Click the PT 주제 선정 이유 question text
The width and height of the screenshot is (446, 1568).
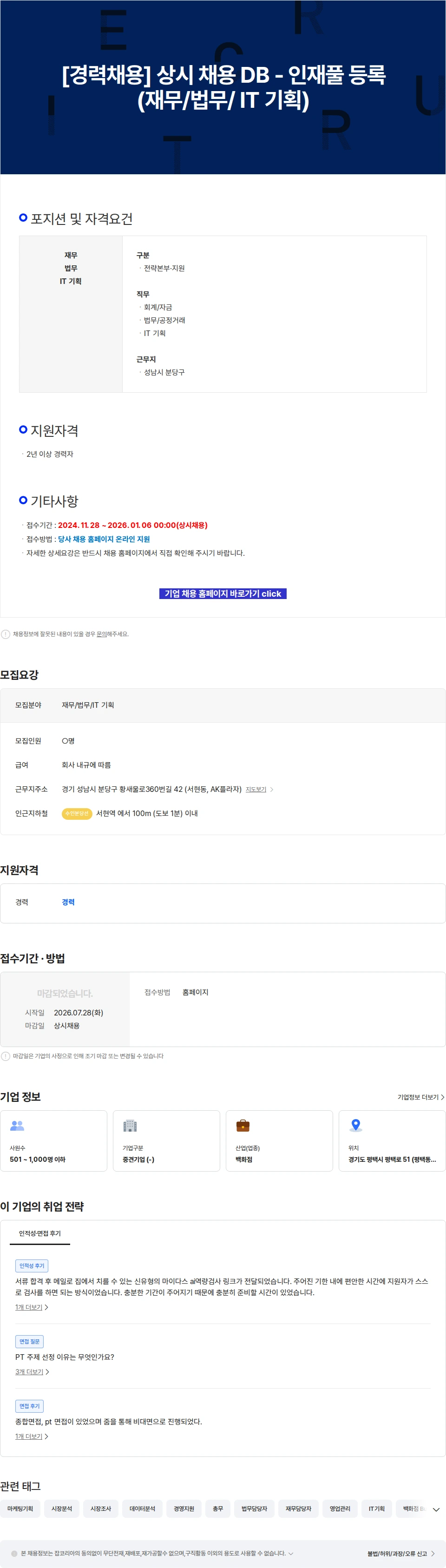(x=65, y=1357)
